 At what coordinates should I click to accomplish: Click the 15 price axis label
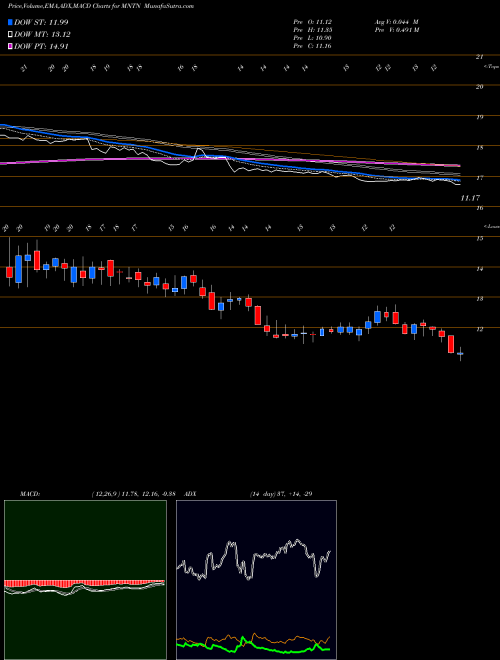click(x=479, y=239)
